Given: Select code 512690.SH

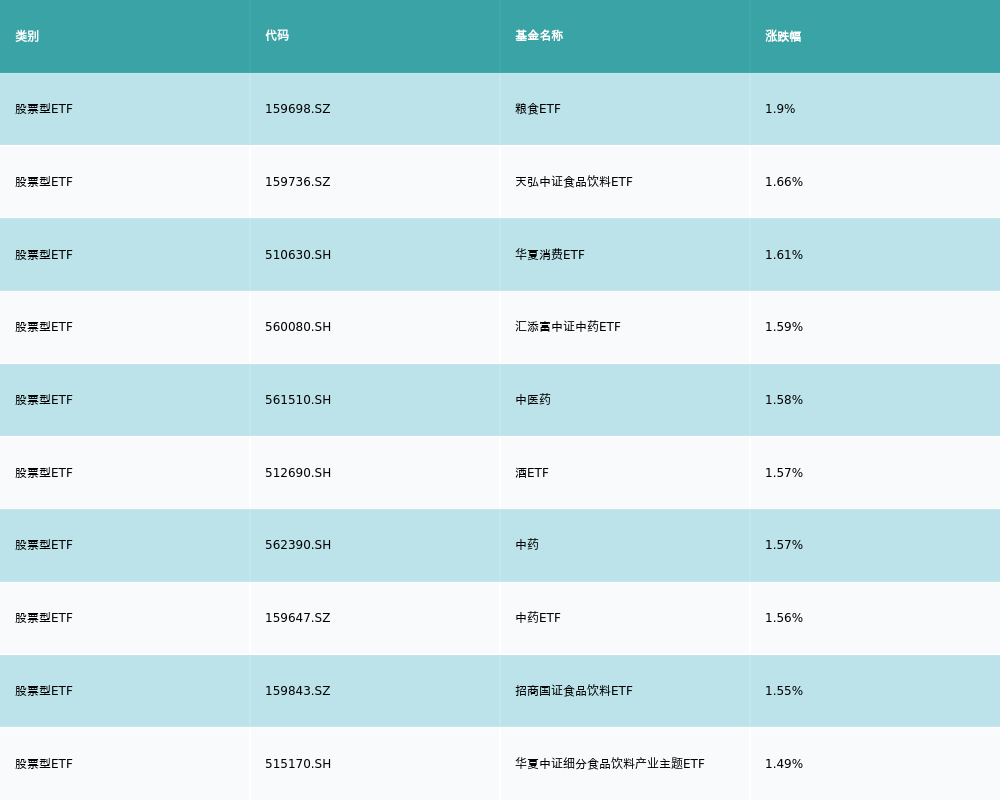Looking at the screenshot, I should pyautogui.click(x=298, y=473).
